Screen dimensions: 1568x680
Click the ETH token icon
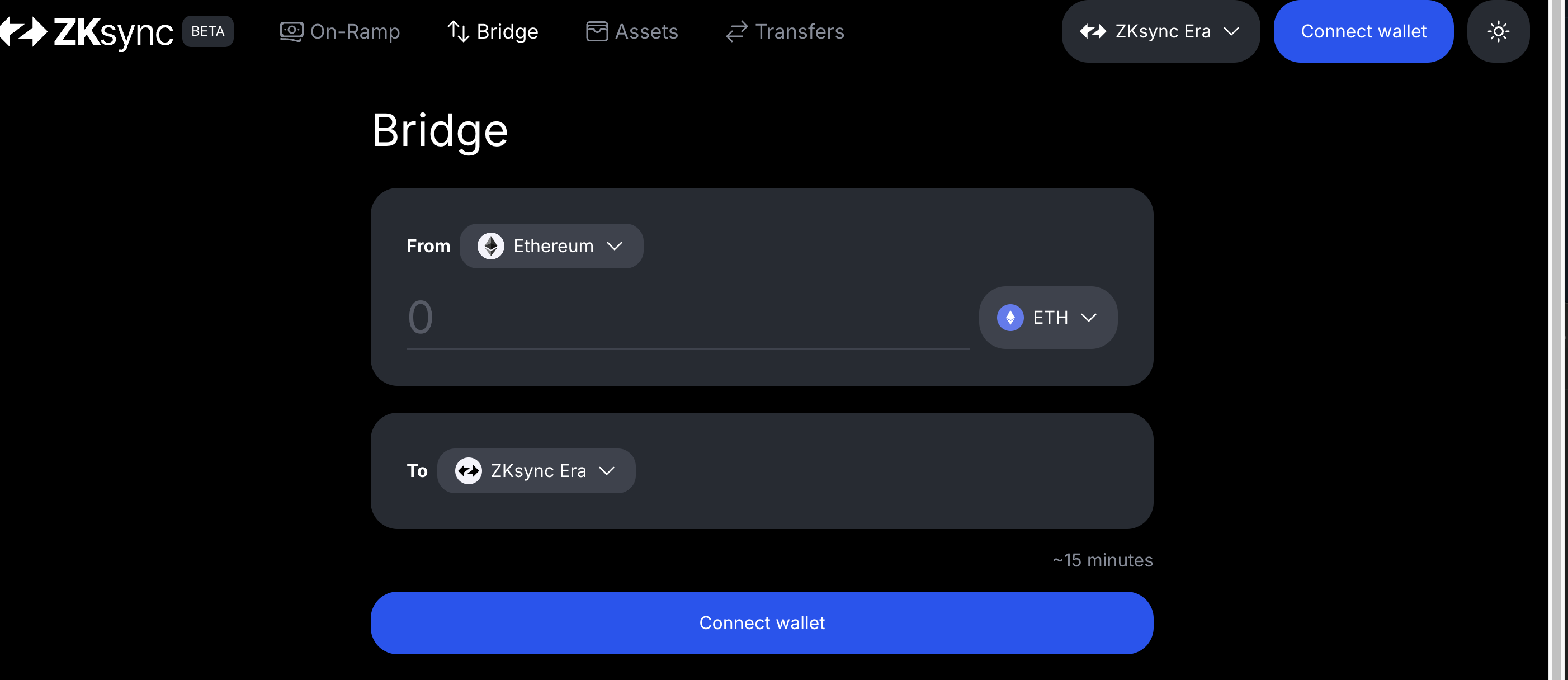pos(1010,318)
